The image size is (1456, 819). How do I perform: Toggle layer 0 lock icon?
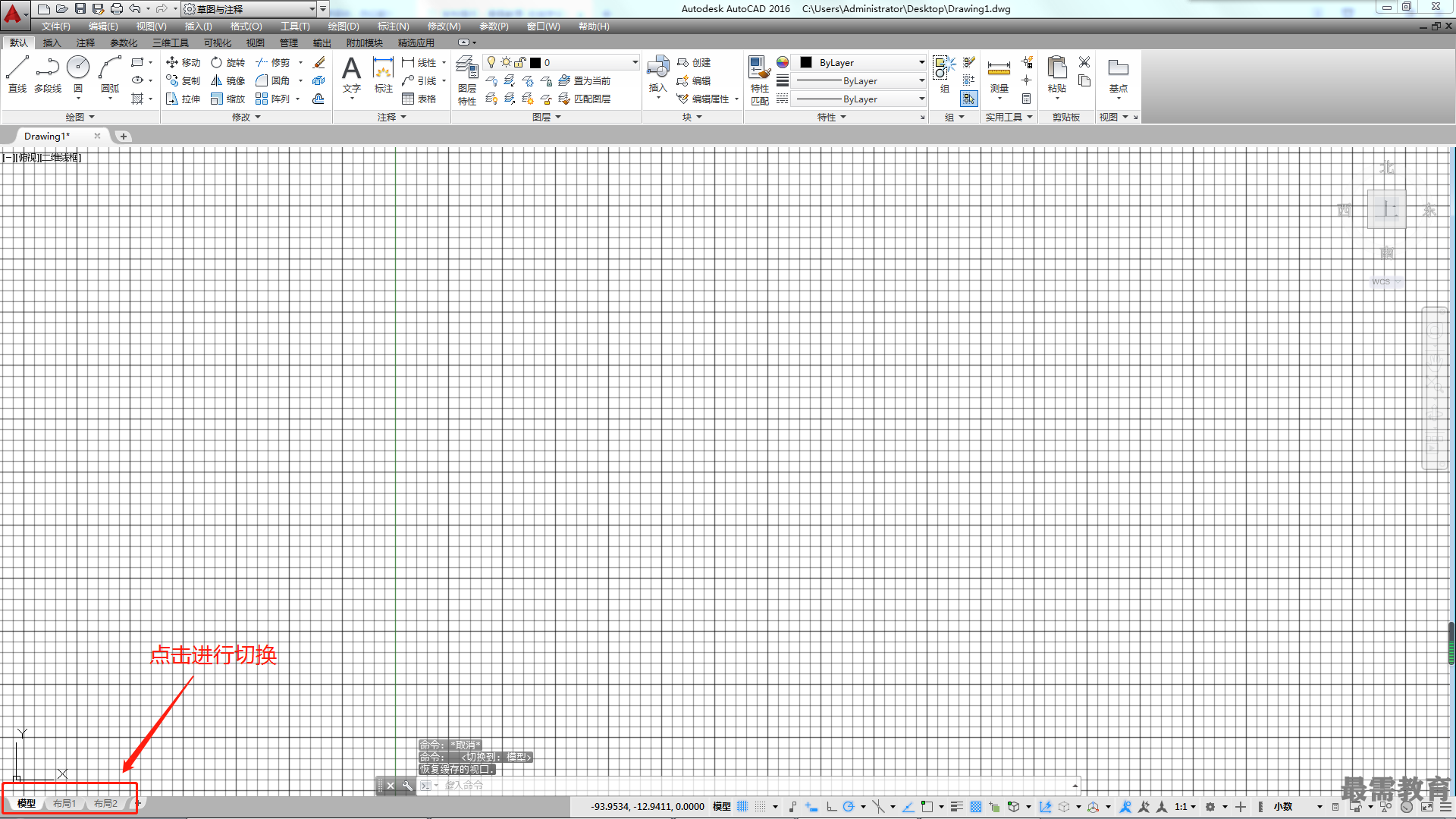coord(520,62)
